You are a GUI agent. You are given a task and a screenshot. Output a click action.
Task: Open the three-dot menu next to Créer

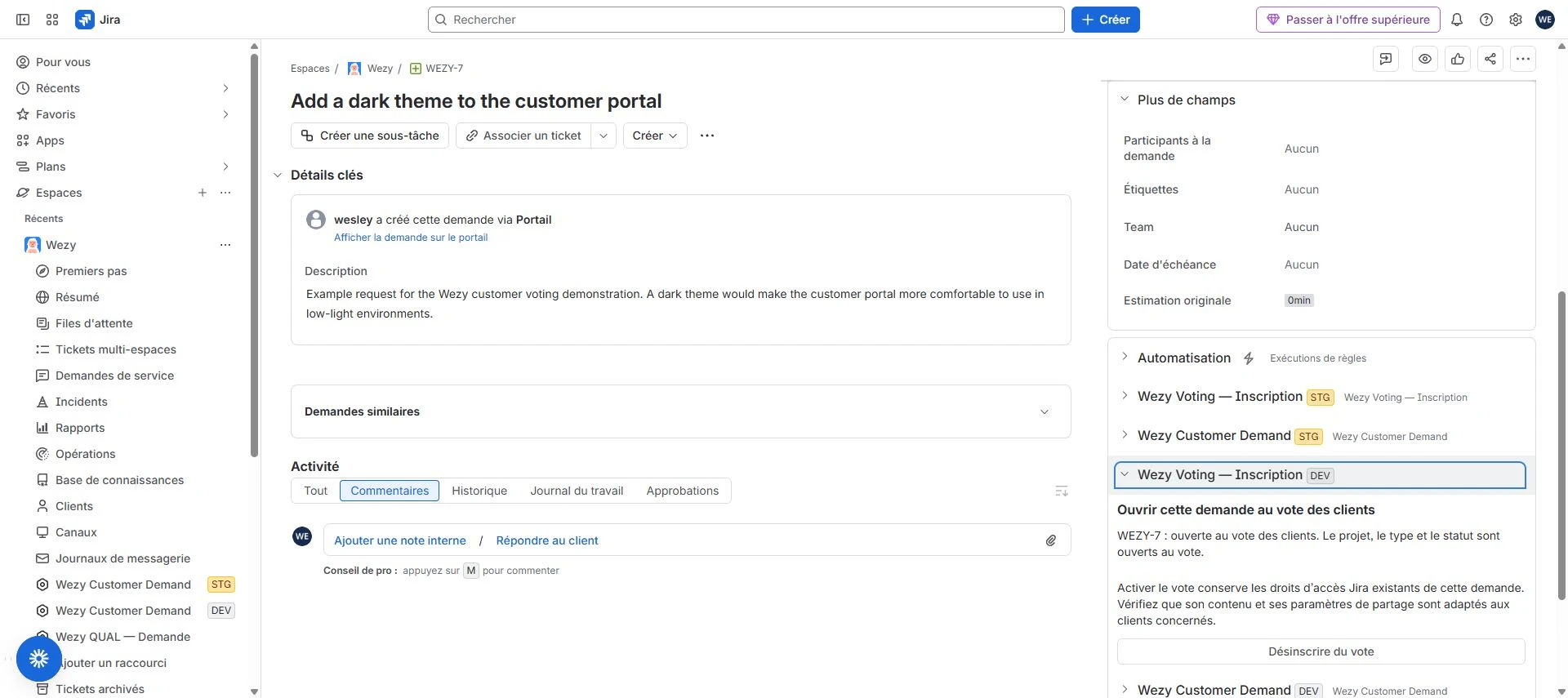(x=707, y=136)
